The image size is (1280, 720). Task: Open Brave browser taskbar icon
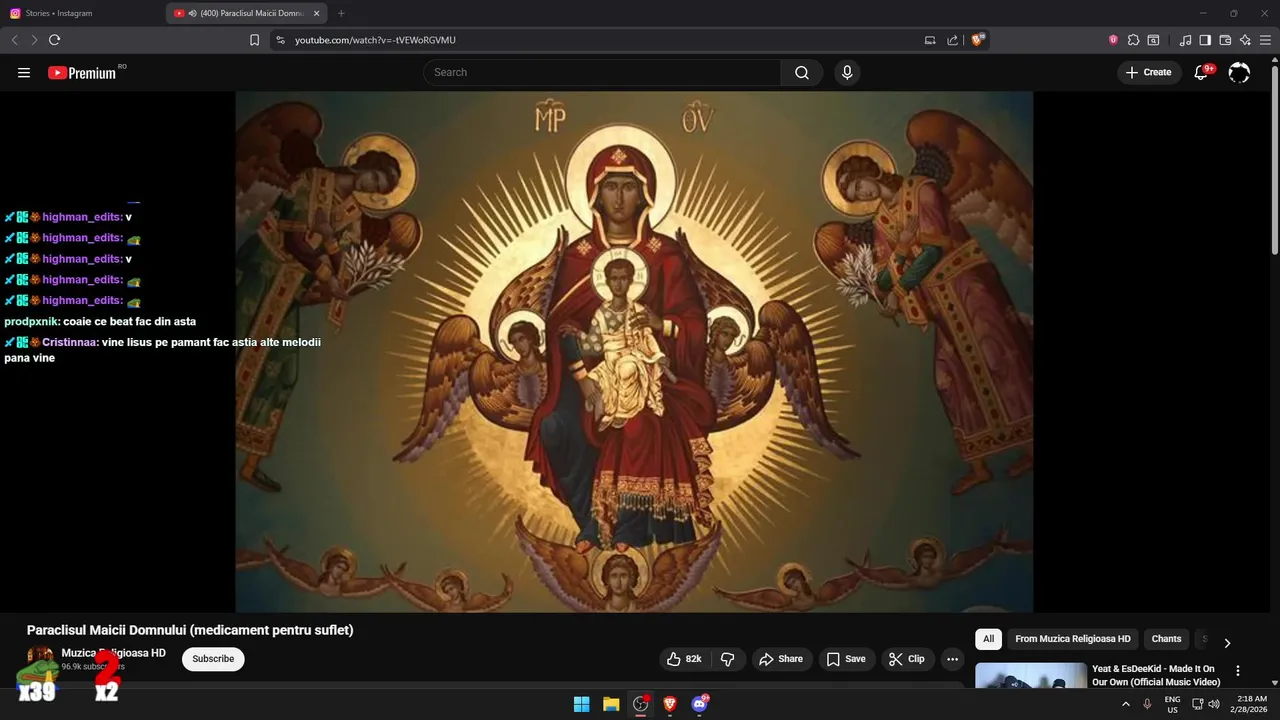[670, 704]
